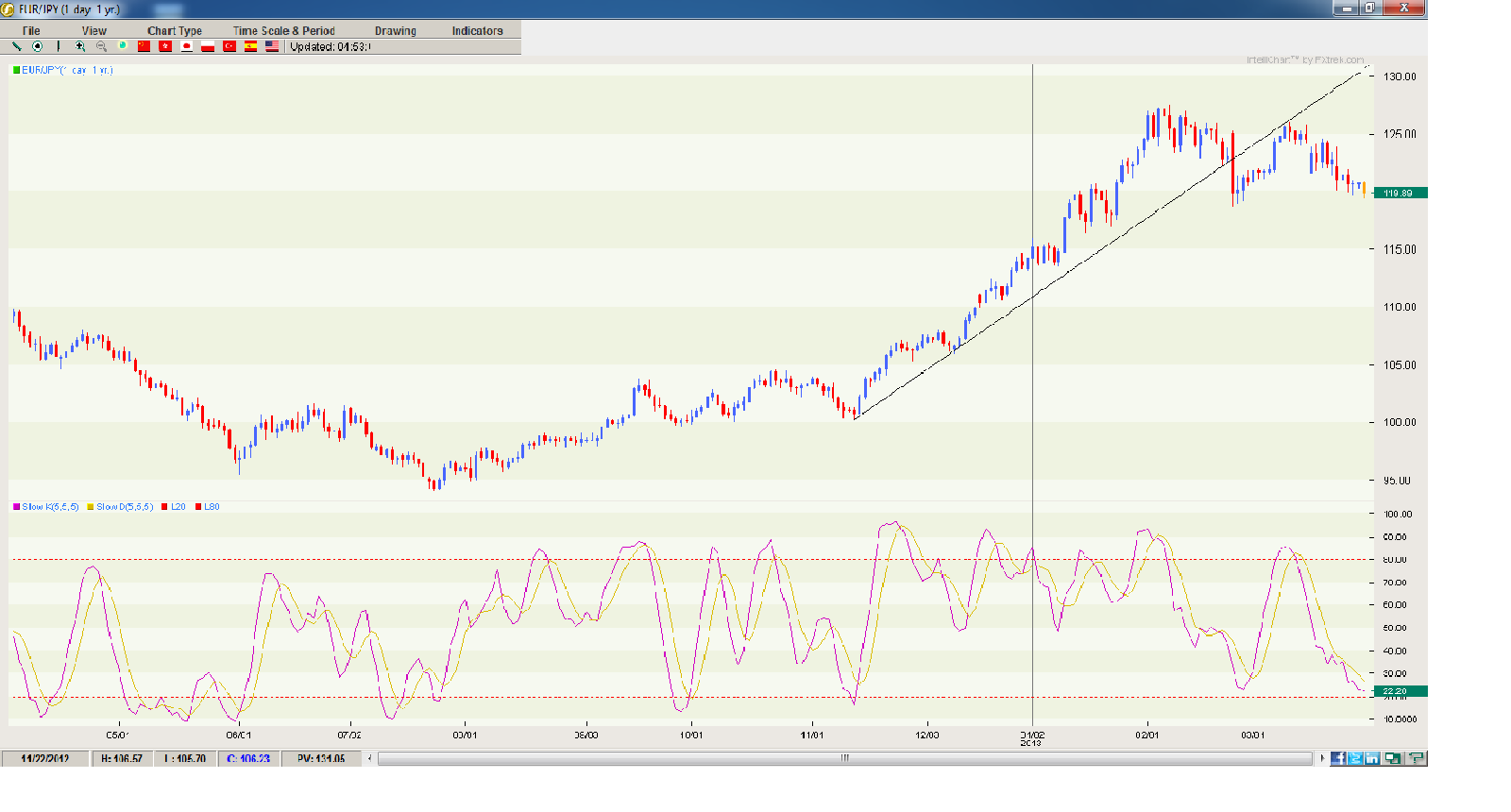The image size is (1511, 812).
Task: Open help with the question mark icon
Action: (1416, 758)
